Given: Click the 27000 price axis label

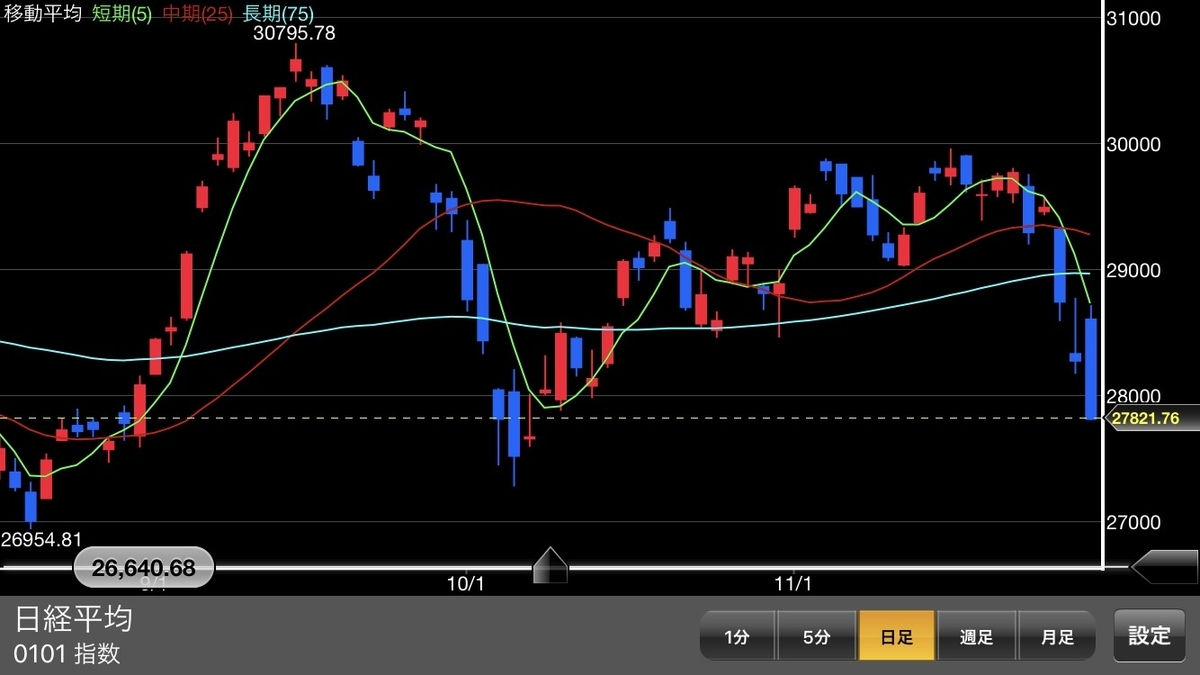Looking at the screenshot, I should pyautogui.click(x=1135, y=522).
